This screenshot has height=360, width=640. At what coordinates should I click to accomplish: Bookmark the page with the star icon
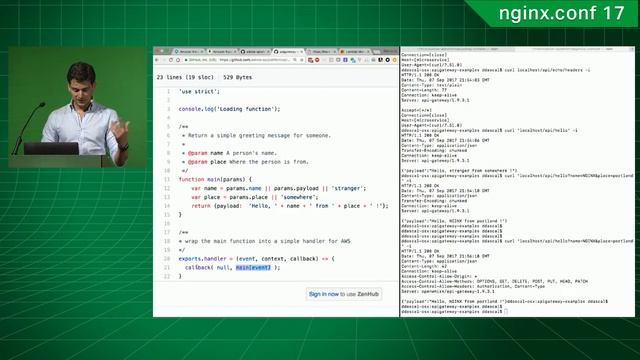(x=302, y=60)
